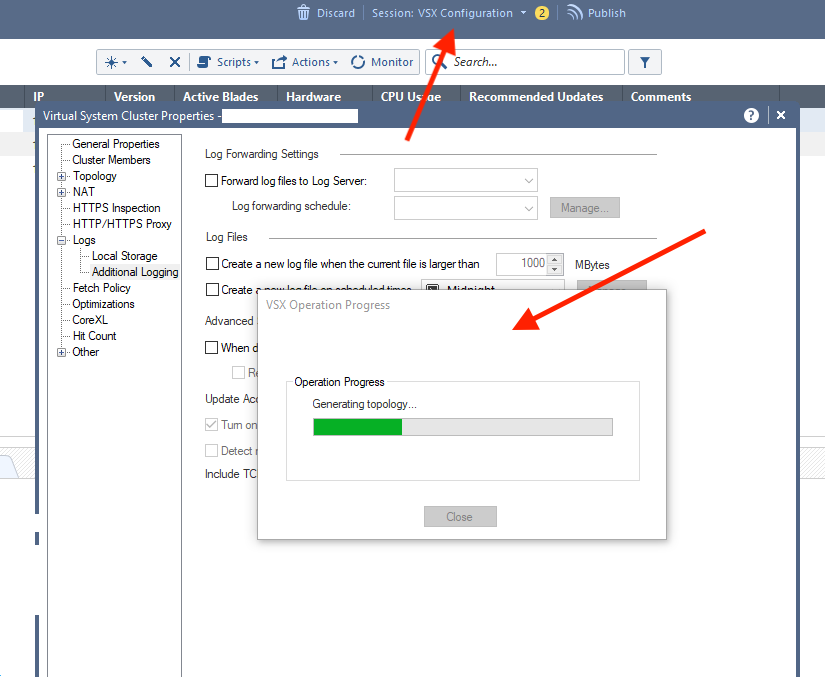Expand the Other tree node
Screen dimensions: 825x677
point(62,352)
